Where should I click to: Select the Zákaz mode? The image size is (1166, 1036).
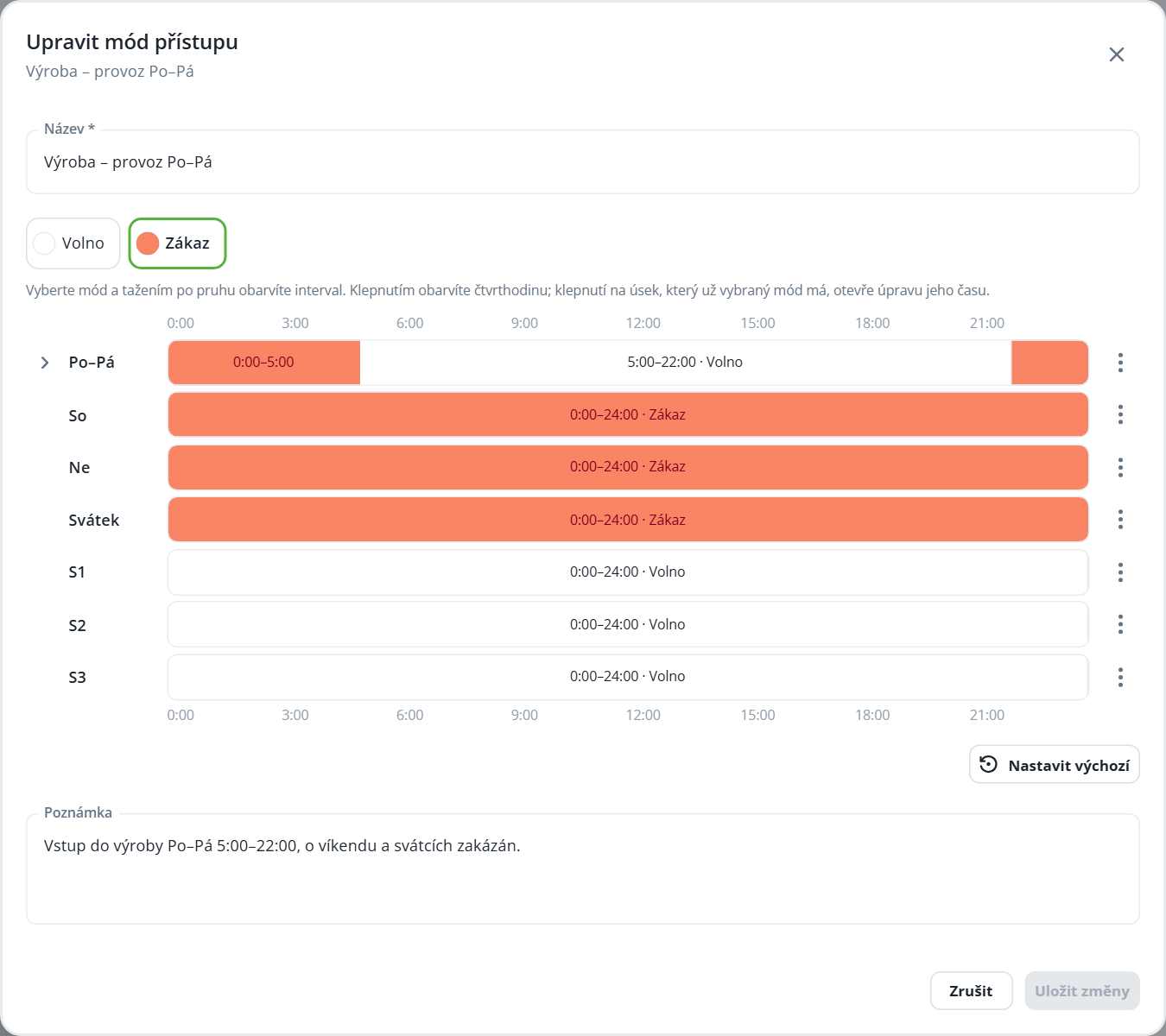[177, 243]
